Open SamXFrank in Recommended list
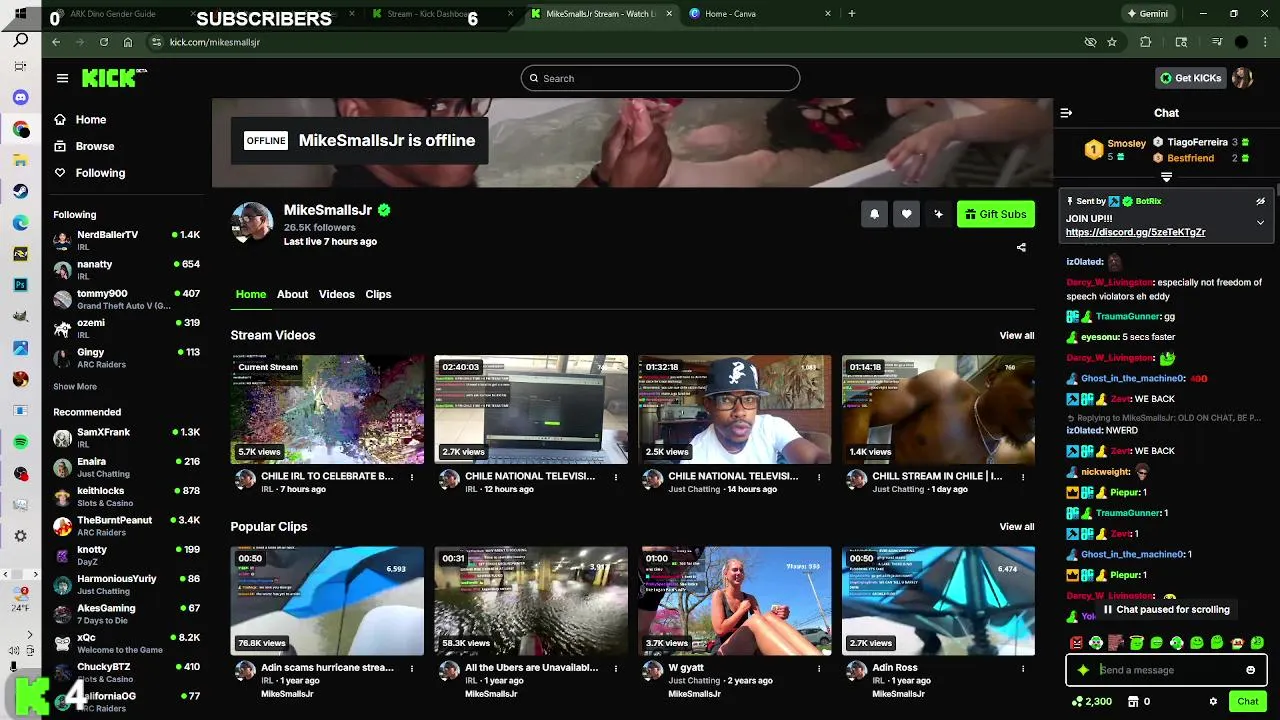This screenshot has height=720, width=1280. click(126, 438)
